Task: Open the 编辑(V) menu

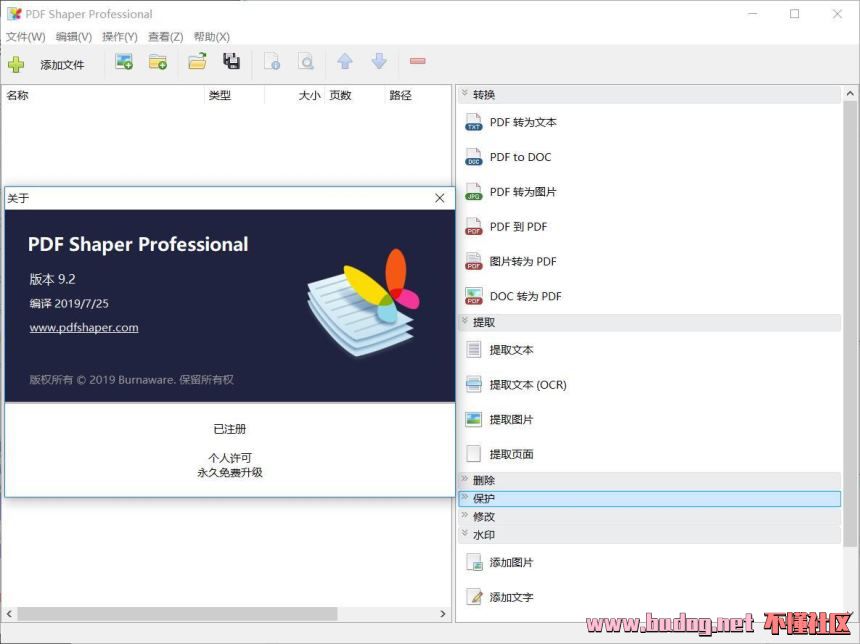Action: (73, 37)
